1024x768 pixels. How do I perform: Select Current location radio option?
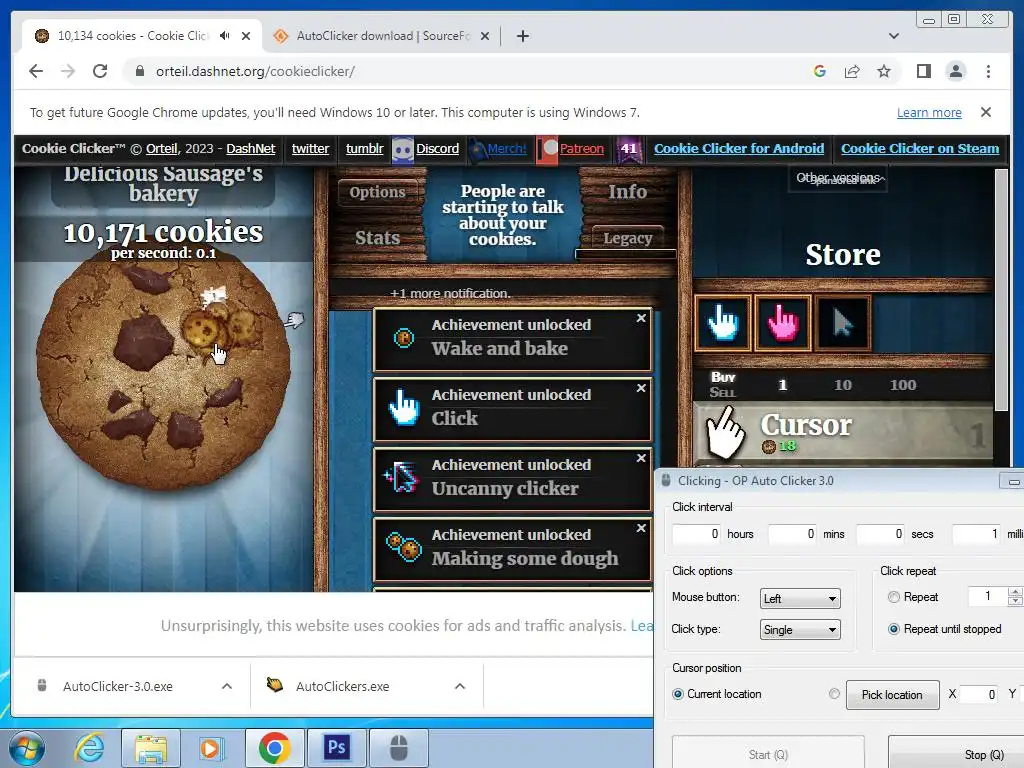click(678, 694)
